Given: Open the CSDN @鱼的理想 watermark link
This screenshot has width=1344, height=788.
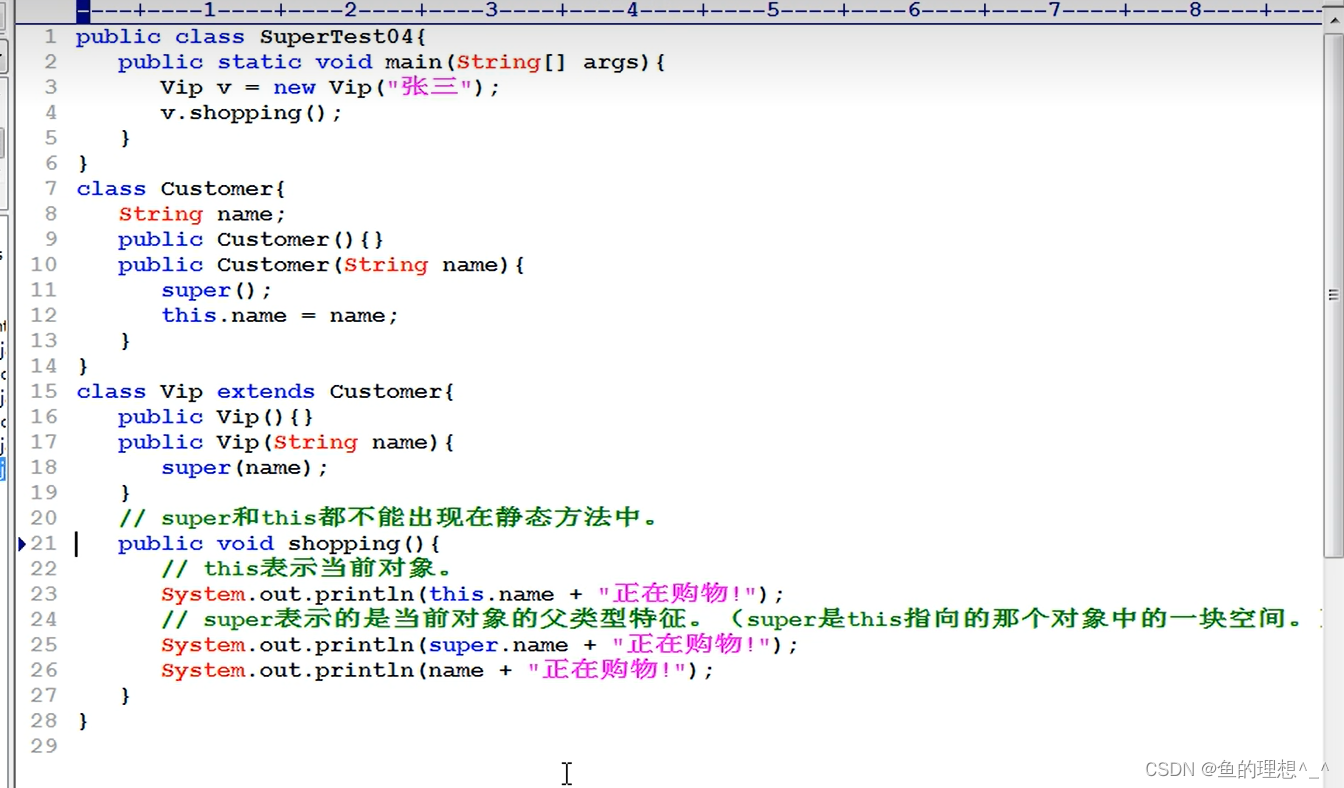Looking at the screenshot, I should 1240,769.
